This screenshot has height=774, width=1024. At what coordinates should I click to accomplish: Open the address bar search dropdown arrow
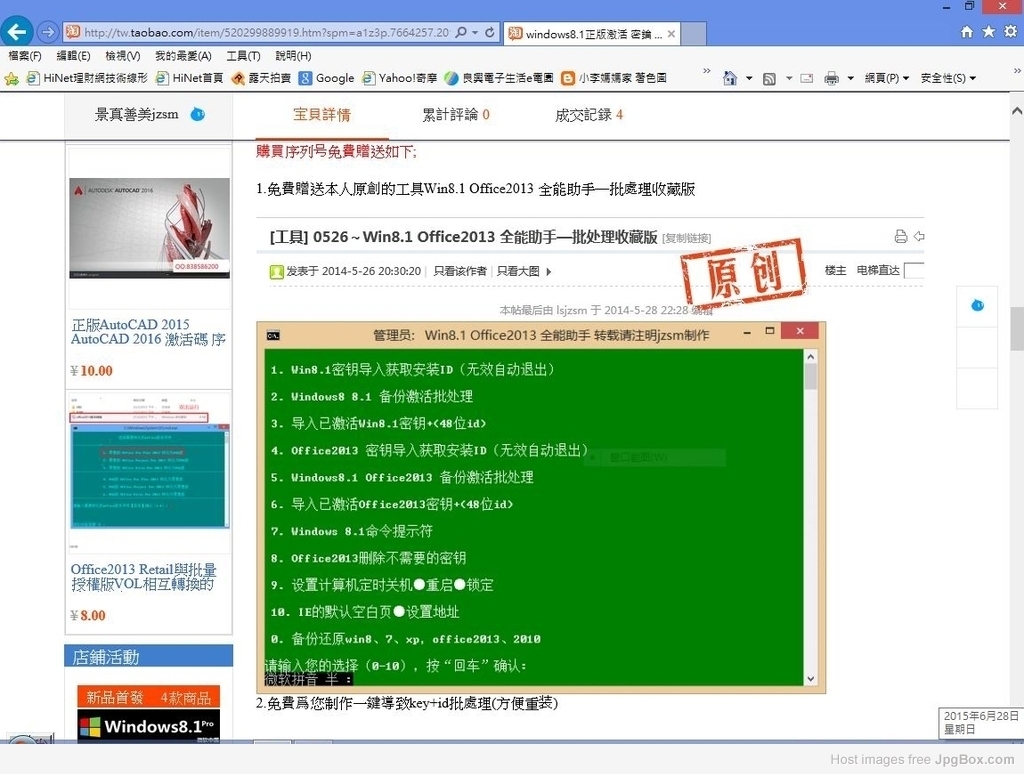tap(474, 32)
